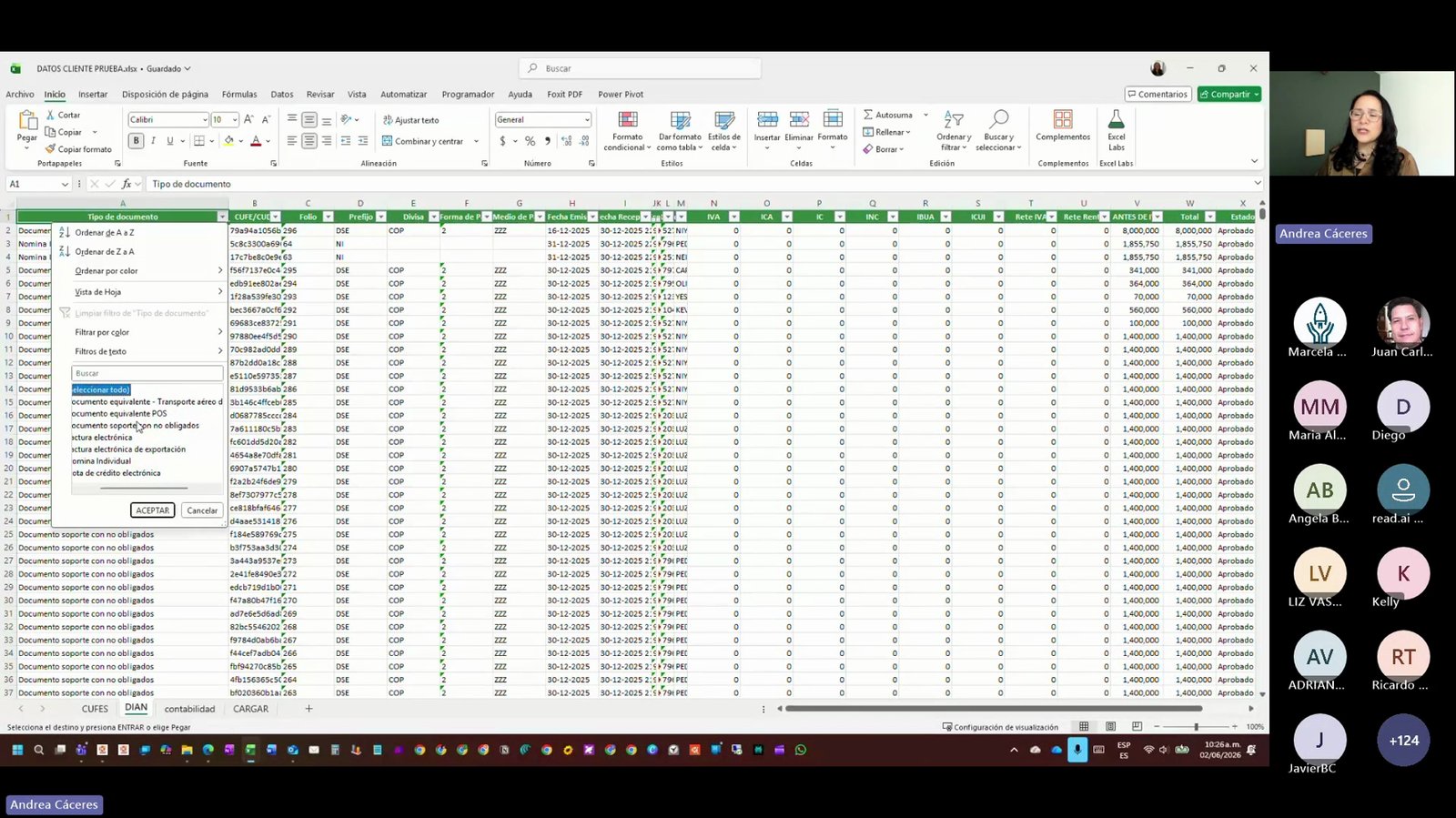The image size is (1456, 818).
Task: Click the zoom slider in status bar
Action: (1196, 727)
